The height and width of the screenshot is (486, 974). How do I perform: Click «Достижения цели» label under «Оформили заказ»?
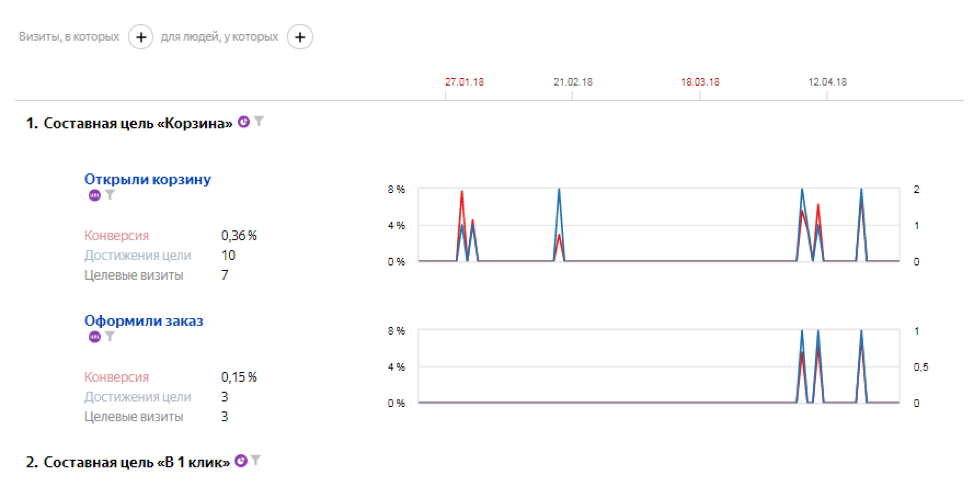[138, 397]
